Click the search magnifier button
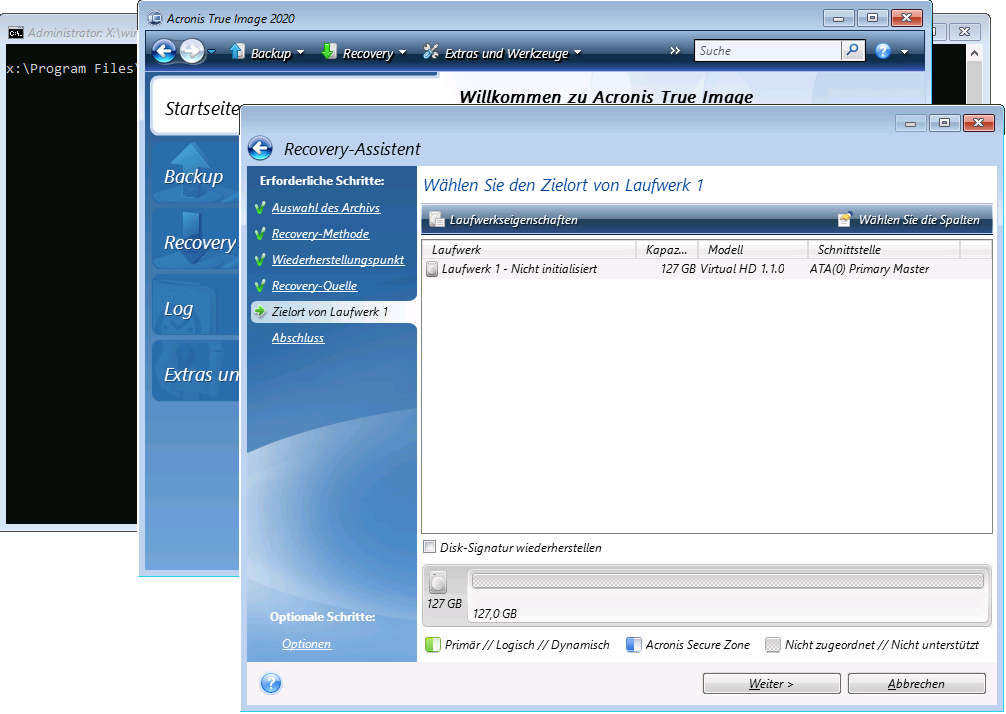The image size is (1006, 714). pos(853,50)
